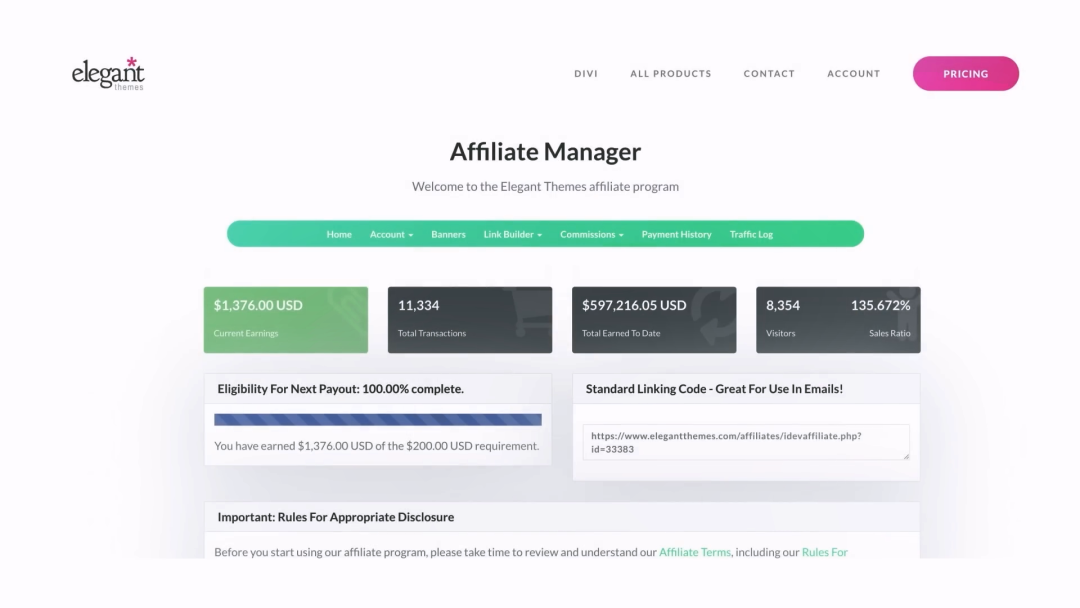Click the Elegant Themes logo

point(108,74)
